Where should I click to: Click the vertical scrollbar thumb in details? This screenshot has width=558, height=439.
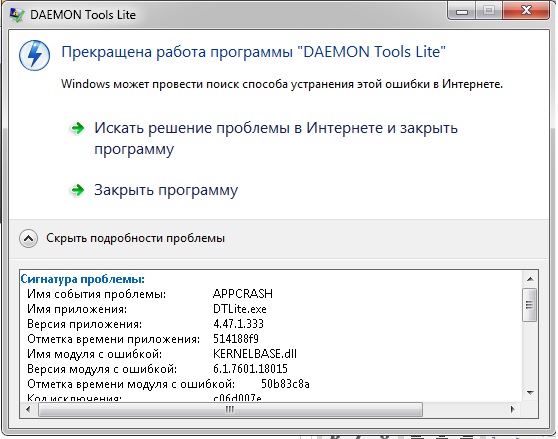pyautogui.click(x=530, y=305)
